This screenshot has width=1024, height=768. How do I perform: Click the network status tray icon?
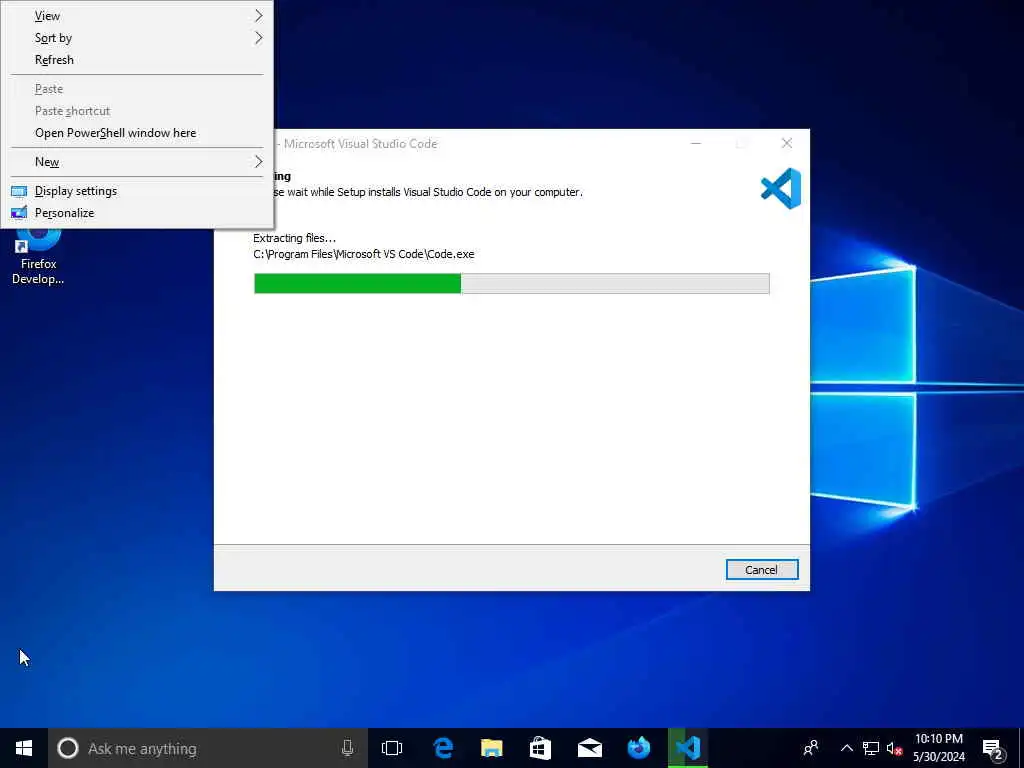[871, 748]
